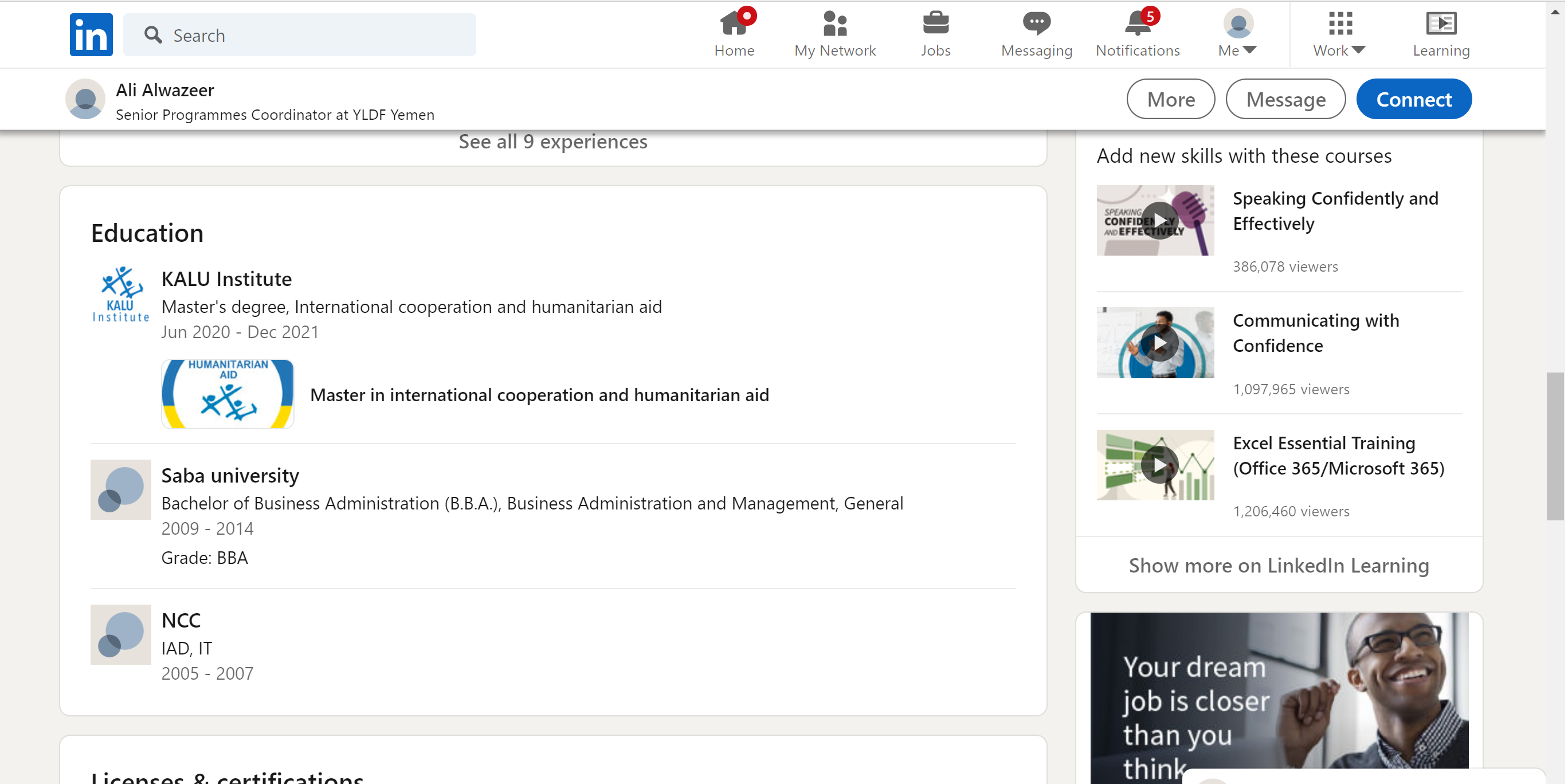The width and height of the screenshot is (1568, 784).
Task: Play Communicating with Confidence course thumbnail
Action: coord(1159,343)
